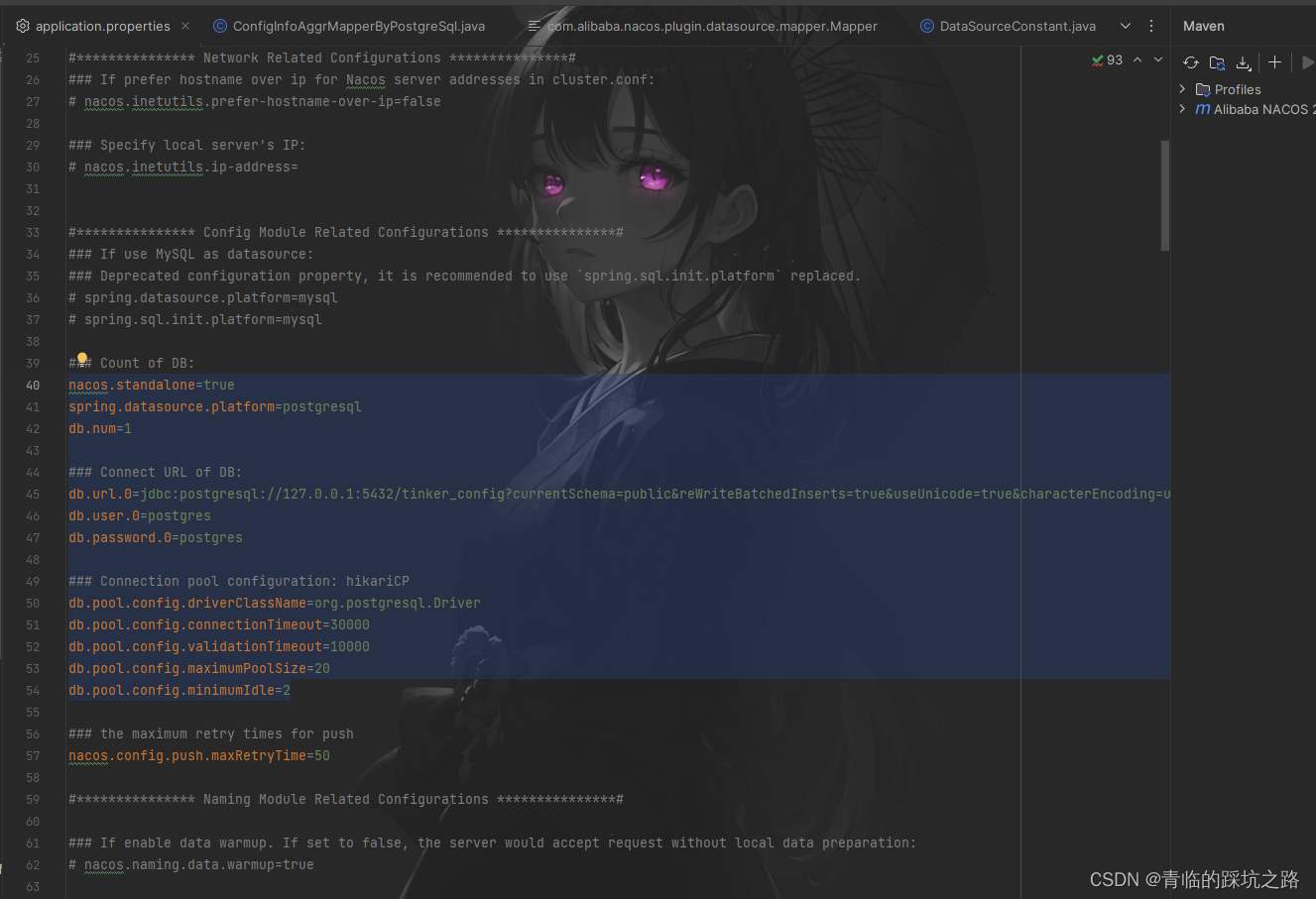The height and width of the screenshot is (899, 1316).
Task: Click the db.url.0 jdbc postgresql line
Action: (x=619, y=494)
